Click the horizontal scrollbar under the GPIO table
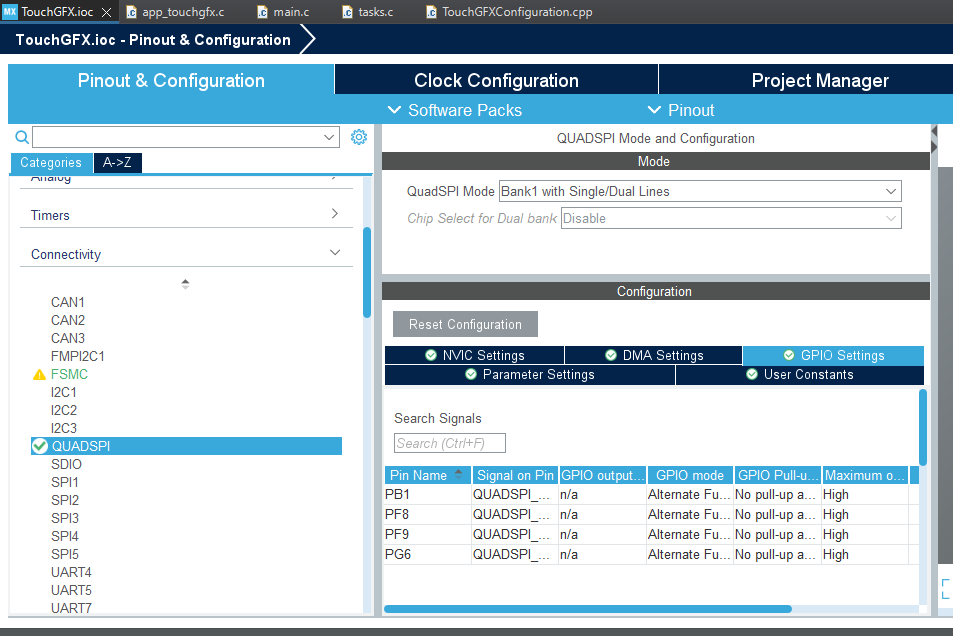 pos(588,608)
